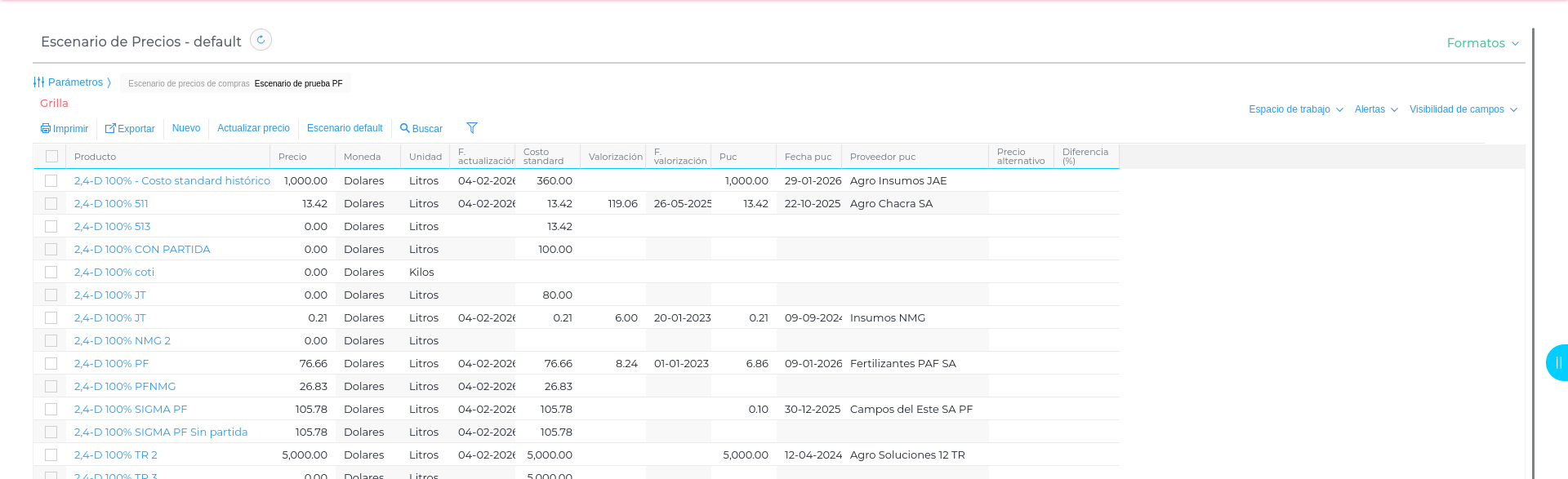Click the vertical scrollbar on right edge
The width and height of the screenshot is (1568, 479).
point(1533,245)
